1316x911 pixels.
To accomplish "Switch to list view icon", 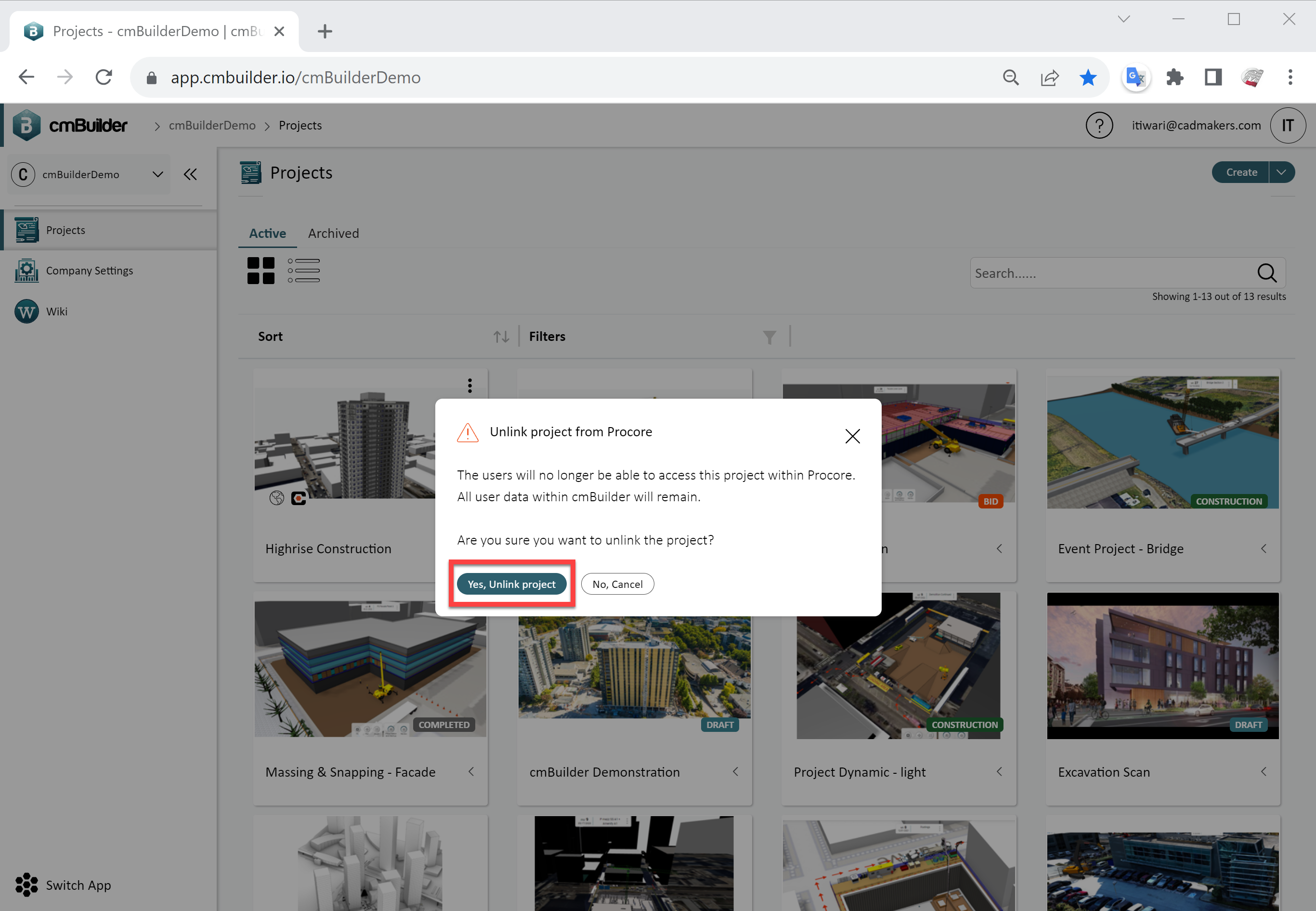I will [x=304, y=271].
